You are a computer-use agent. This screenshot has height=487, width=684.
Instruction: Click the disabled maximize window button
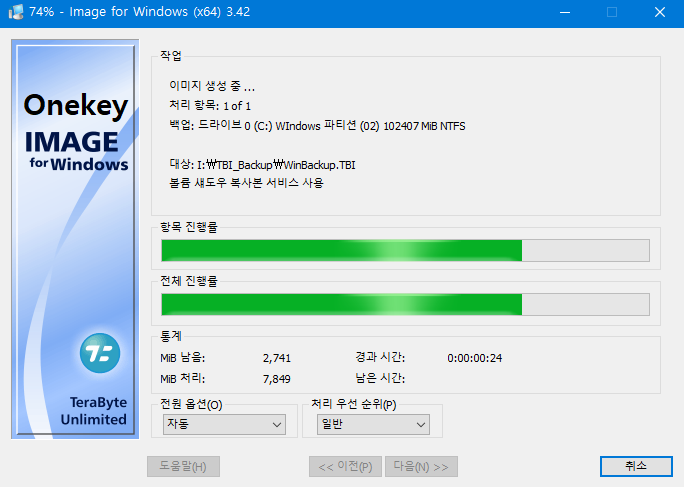tap(612, 12)
